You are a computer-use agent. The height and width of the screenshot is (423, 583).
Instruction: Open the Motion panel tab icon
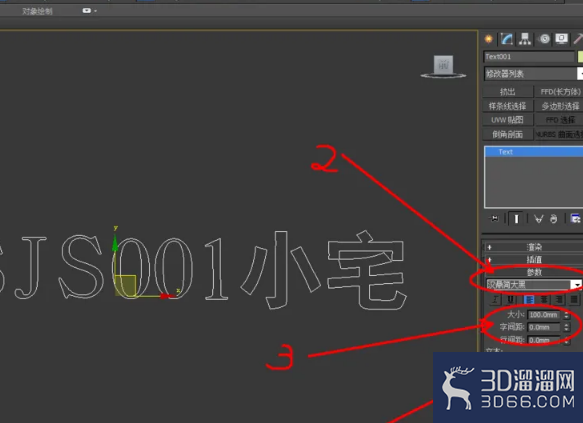point(544,39)
